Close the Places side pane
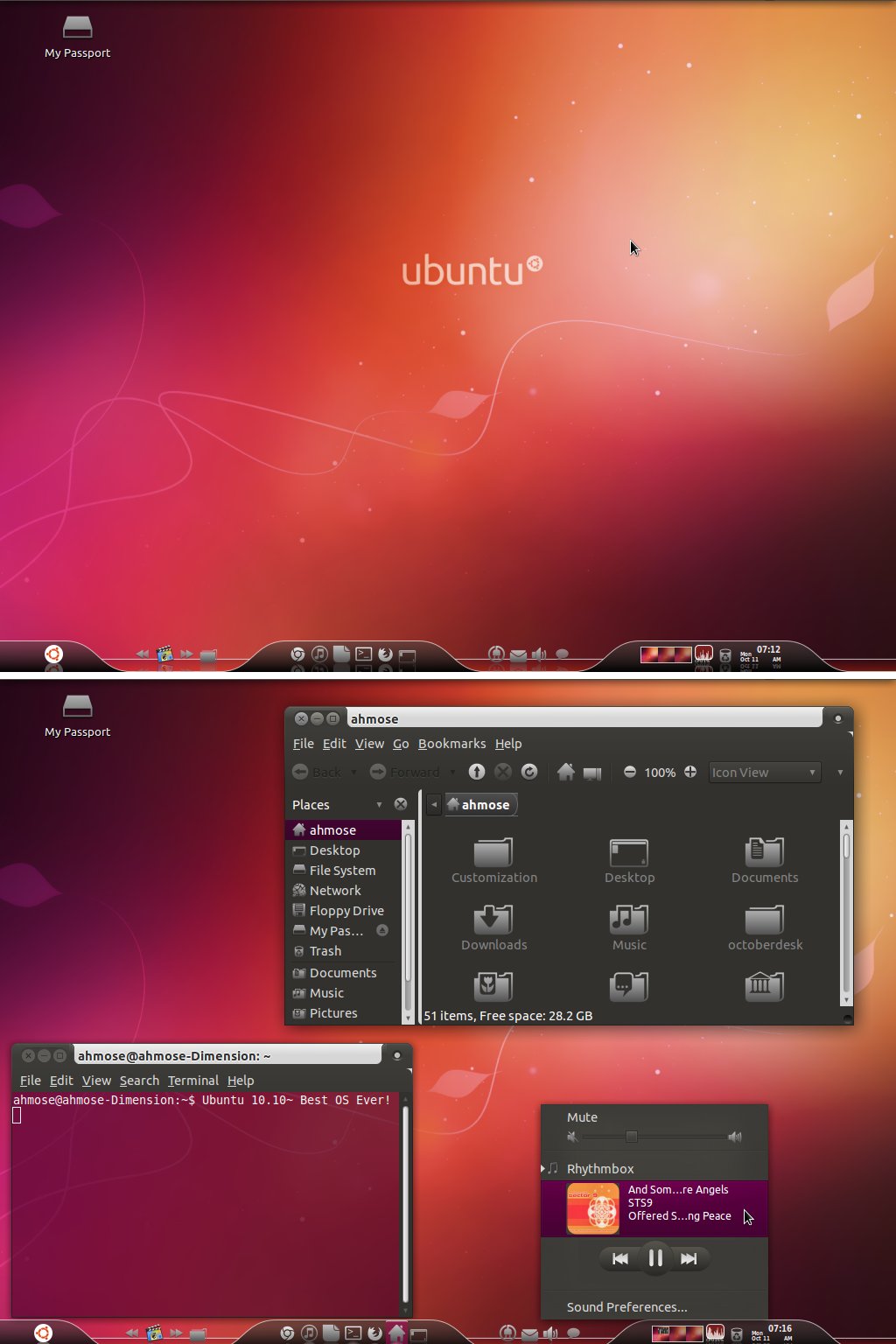This screenshot has width=896, height=1344. click(x=401, y=804)
